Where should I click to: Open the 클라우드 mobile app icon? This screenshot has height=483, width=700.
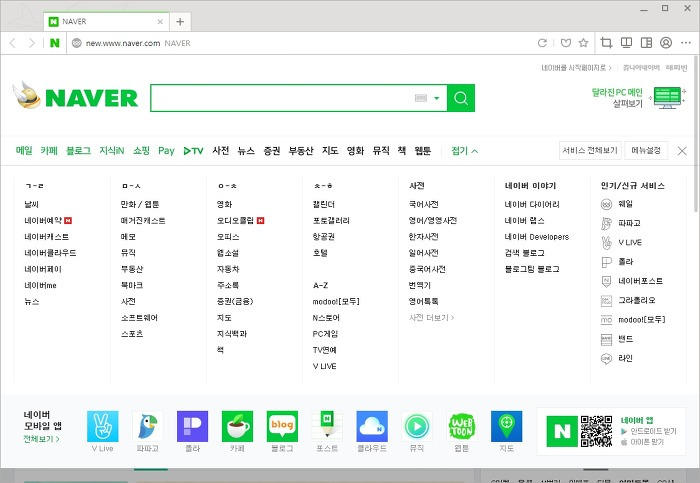tap(372, 426)
